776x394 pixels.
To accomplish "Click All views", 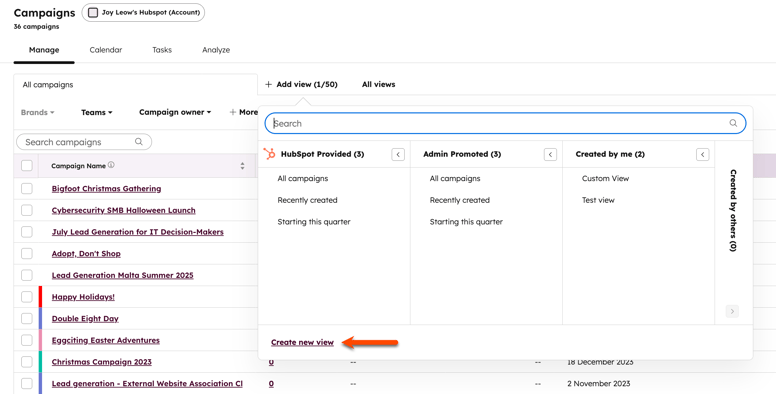I will tap(379, 85).
